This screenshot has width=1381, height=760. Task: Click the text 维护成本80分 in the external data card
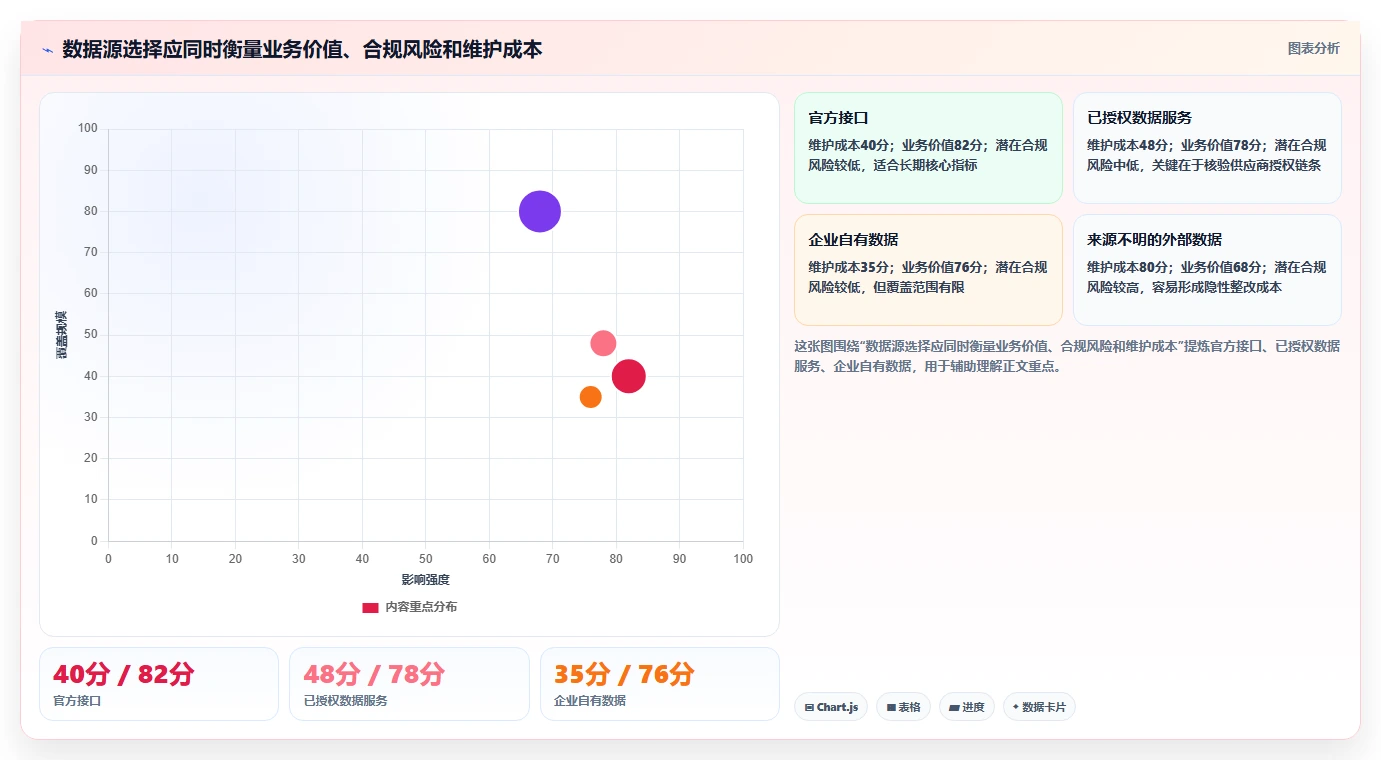[1127, 267]
